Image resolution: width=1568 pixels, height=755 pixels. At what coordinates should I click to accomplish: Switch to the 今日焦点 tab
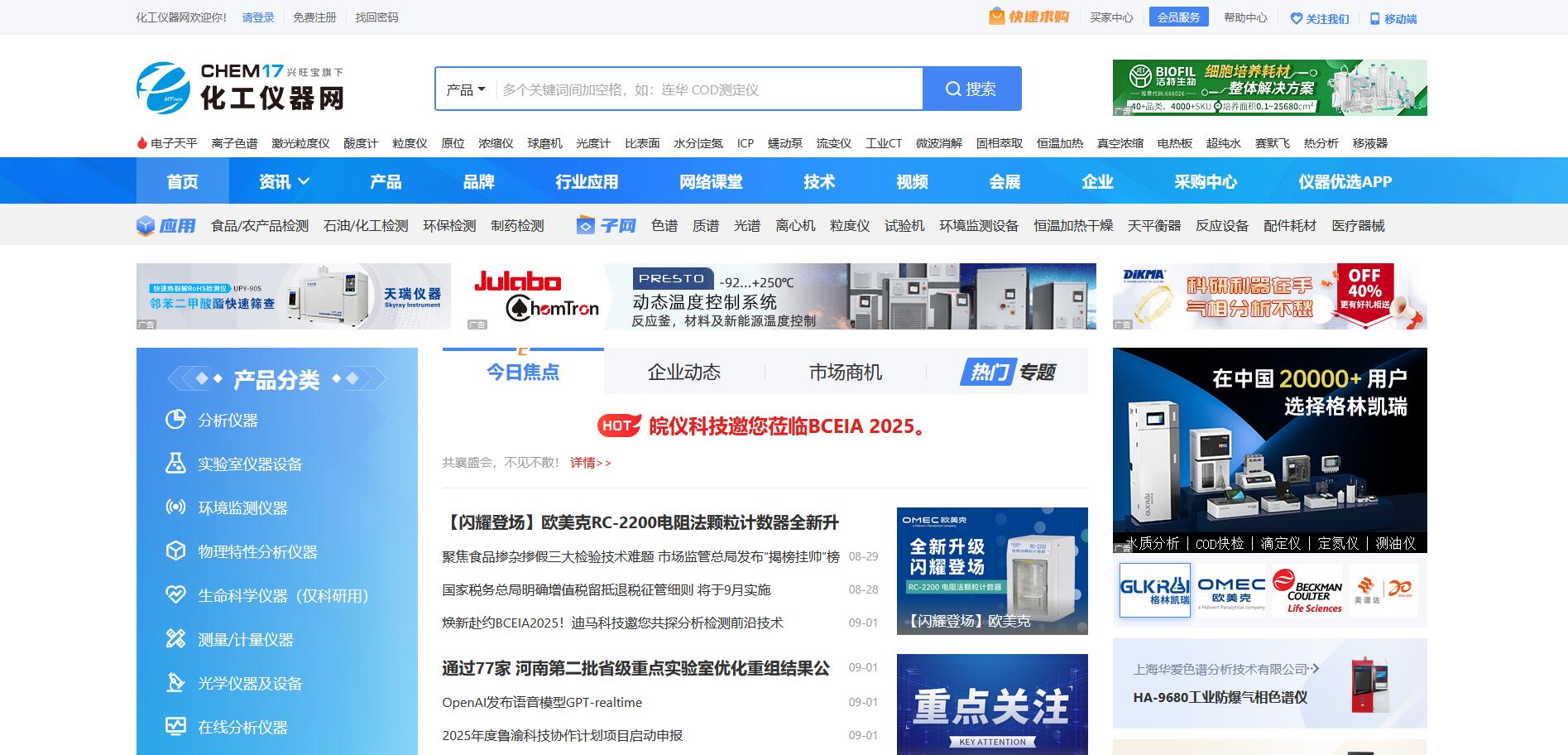(523, 372)
